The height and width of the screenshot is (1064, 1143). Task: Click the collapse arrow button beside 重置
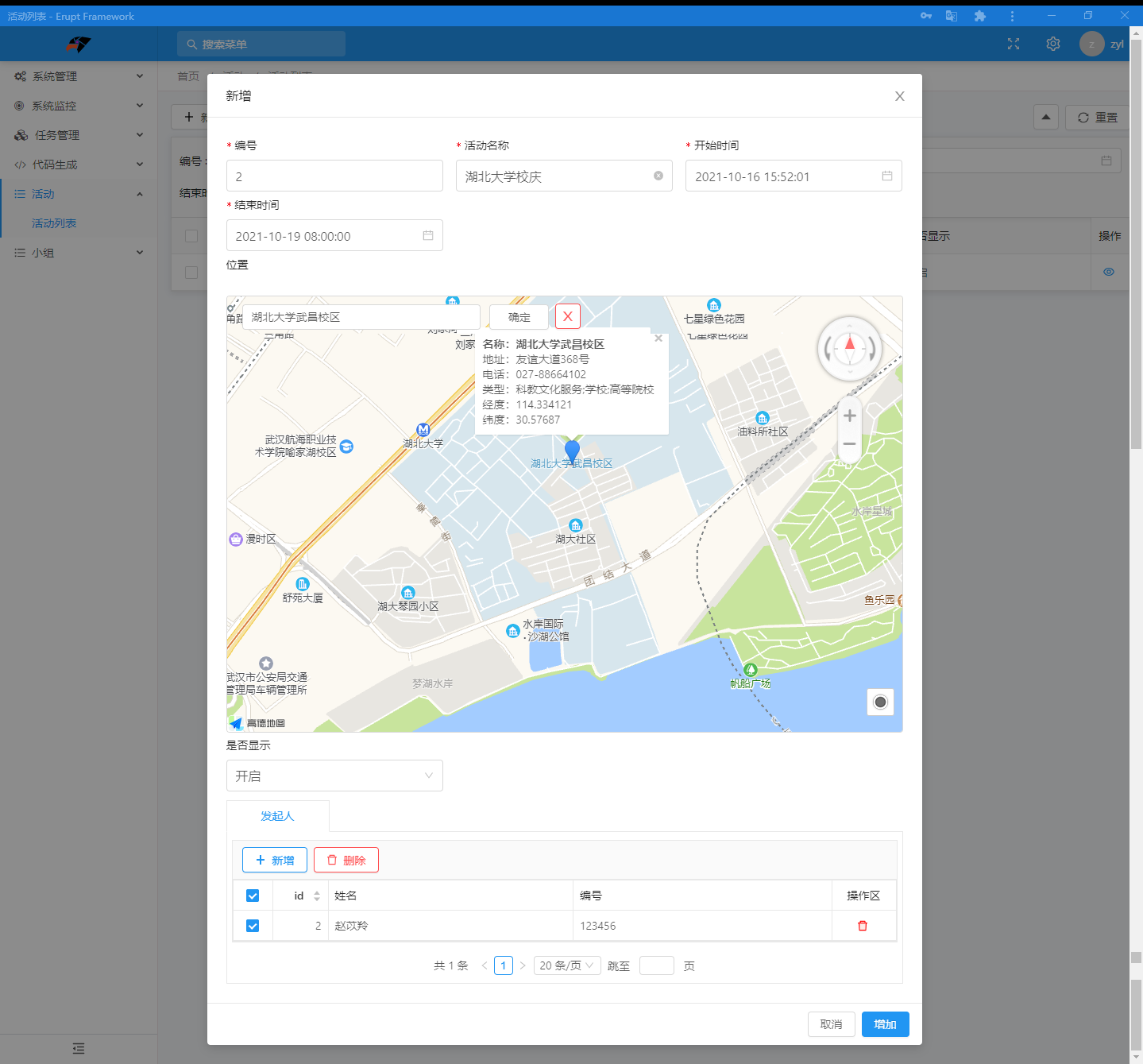point(1046,117)
